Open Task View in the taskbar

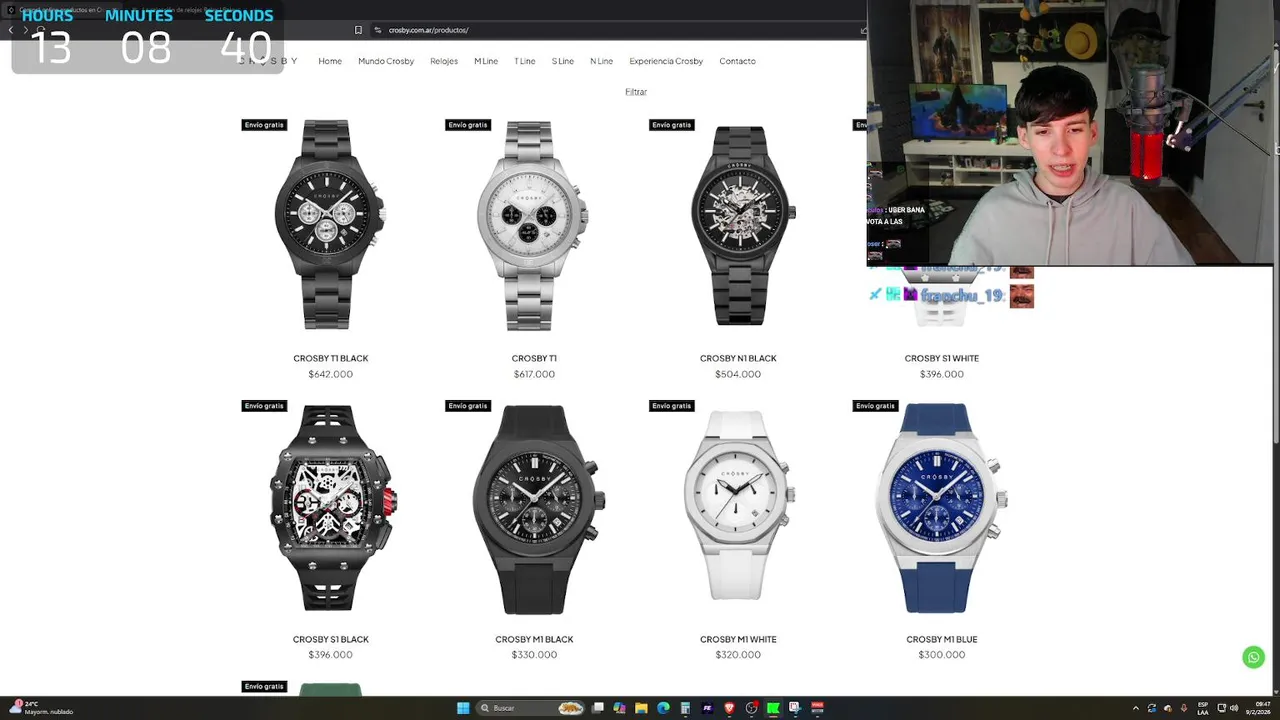click(x=598, y=708)
